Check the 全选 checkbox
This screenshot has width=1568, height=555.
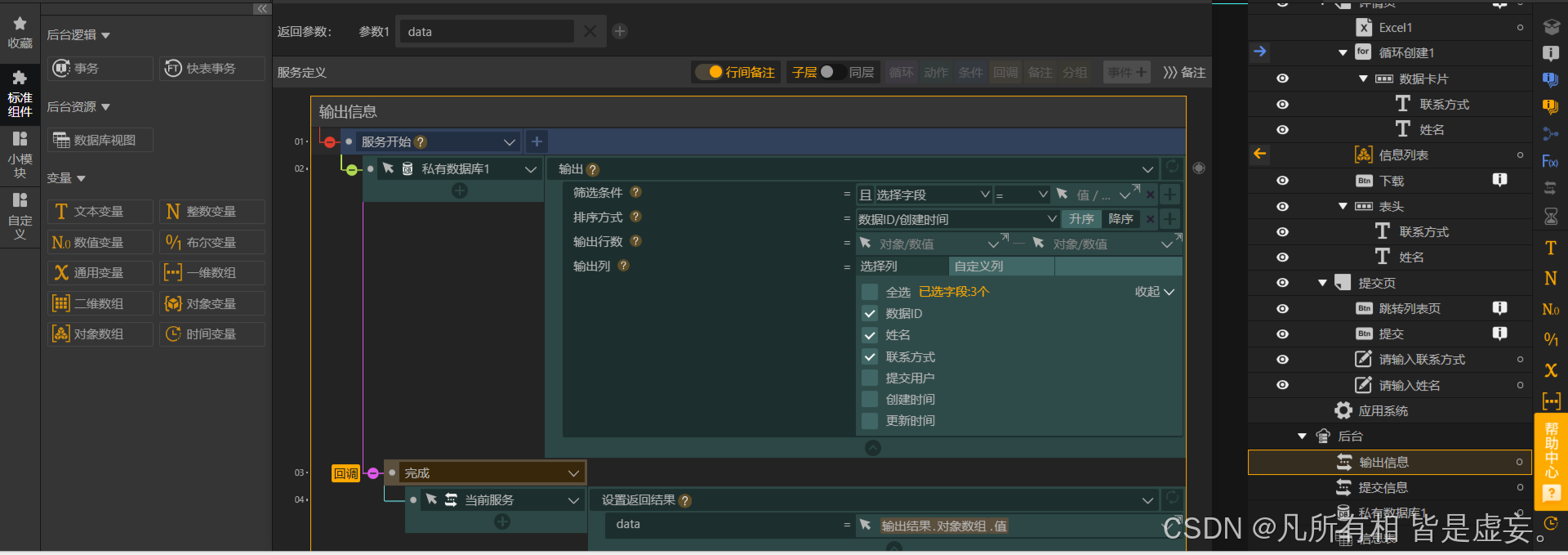[870, 292]
